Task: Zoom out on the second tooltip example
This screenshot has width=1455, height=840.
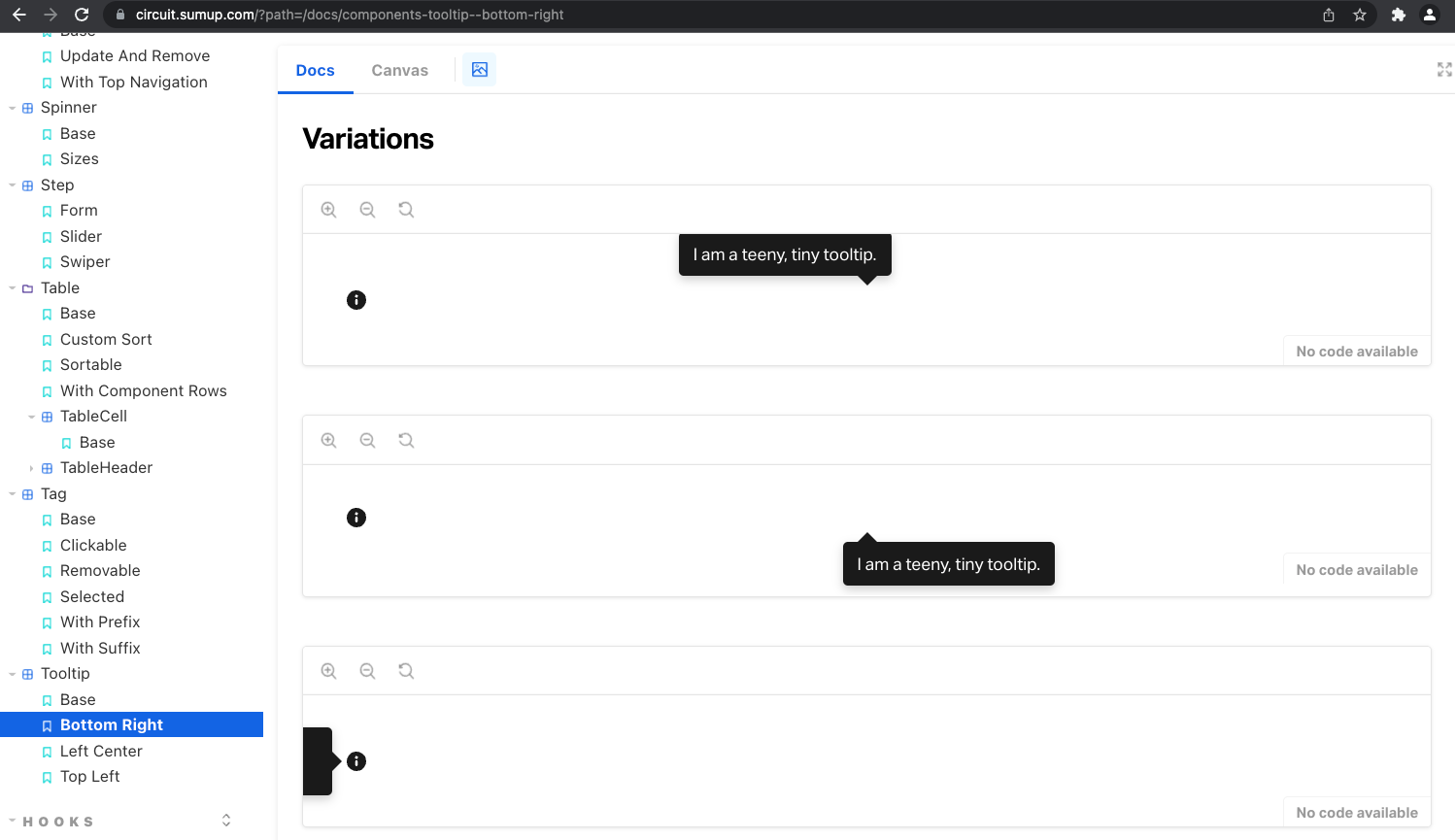Action: tap(367, 439)
